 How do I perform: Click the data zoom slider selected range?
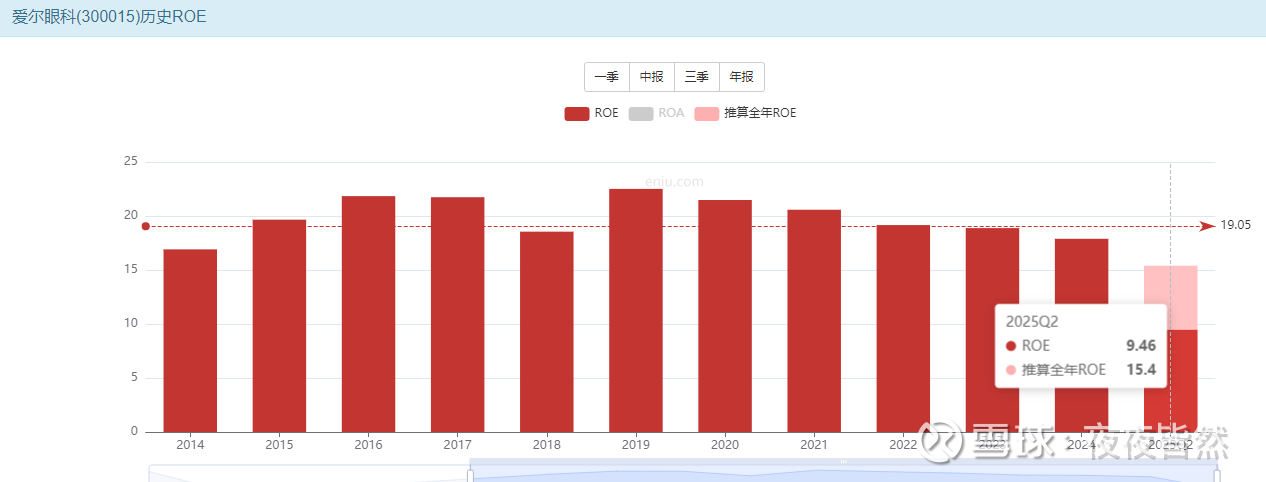click(x=843, y=472)
